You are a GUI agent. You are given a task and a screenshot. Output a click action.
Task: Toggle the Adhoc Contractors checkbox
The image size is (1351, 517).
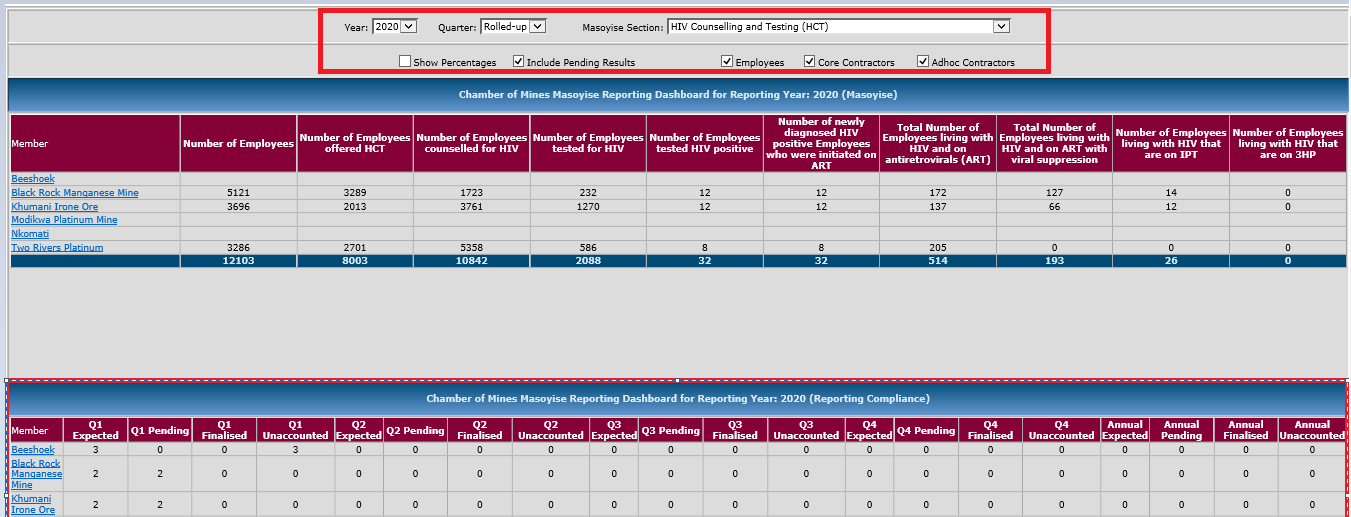(x=923, y=61)
